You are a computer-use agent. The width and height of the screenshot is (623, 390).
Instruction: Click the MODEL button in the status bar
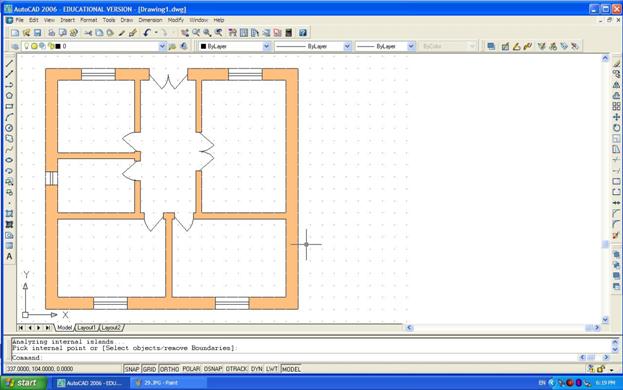291,369
